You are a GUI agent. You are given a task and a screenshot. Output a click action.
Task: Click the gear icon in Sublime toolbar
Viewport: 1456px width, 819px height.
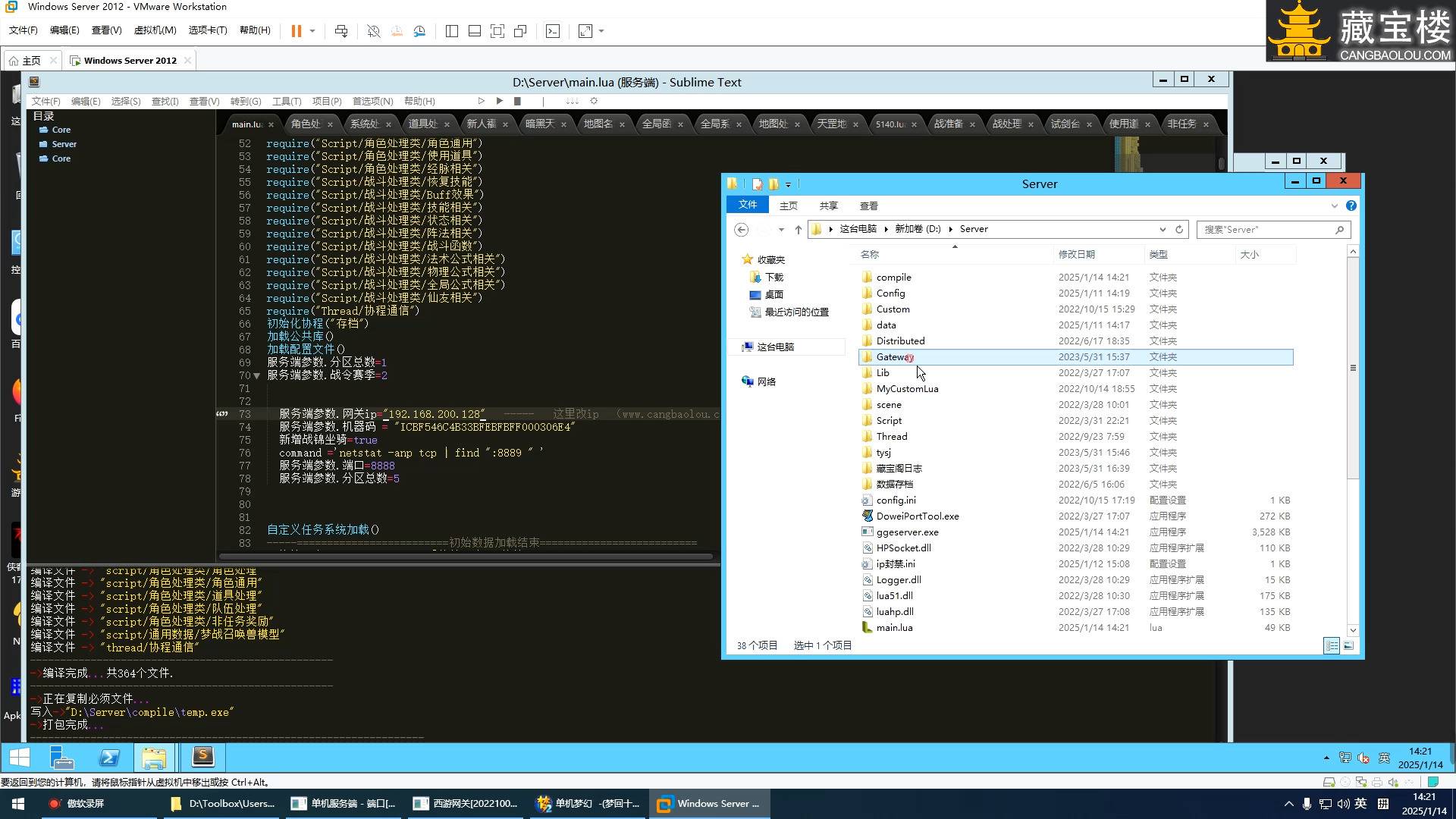point(594,101)
